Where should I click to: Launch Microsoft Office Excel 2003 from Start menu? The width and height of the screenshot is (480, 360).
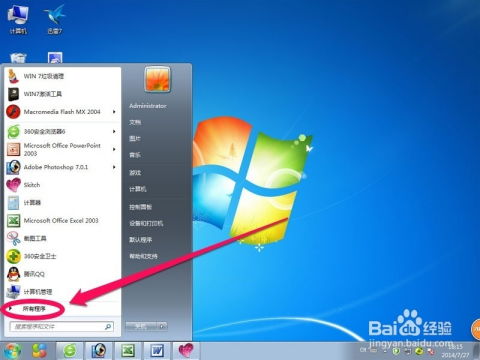63,220
